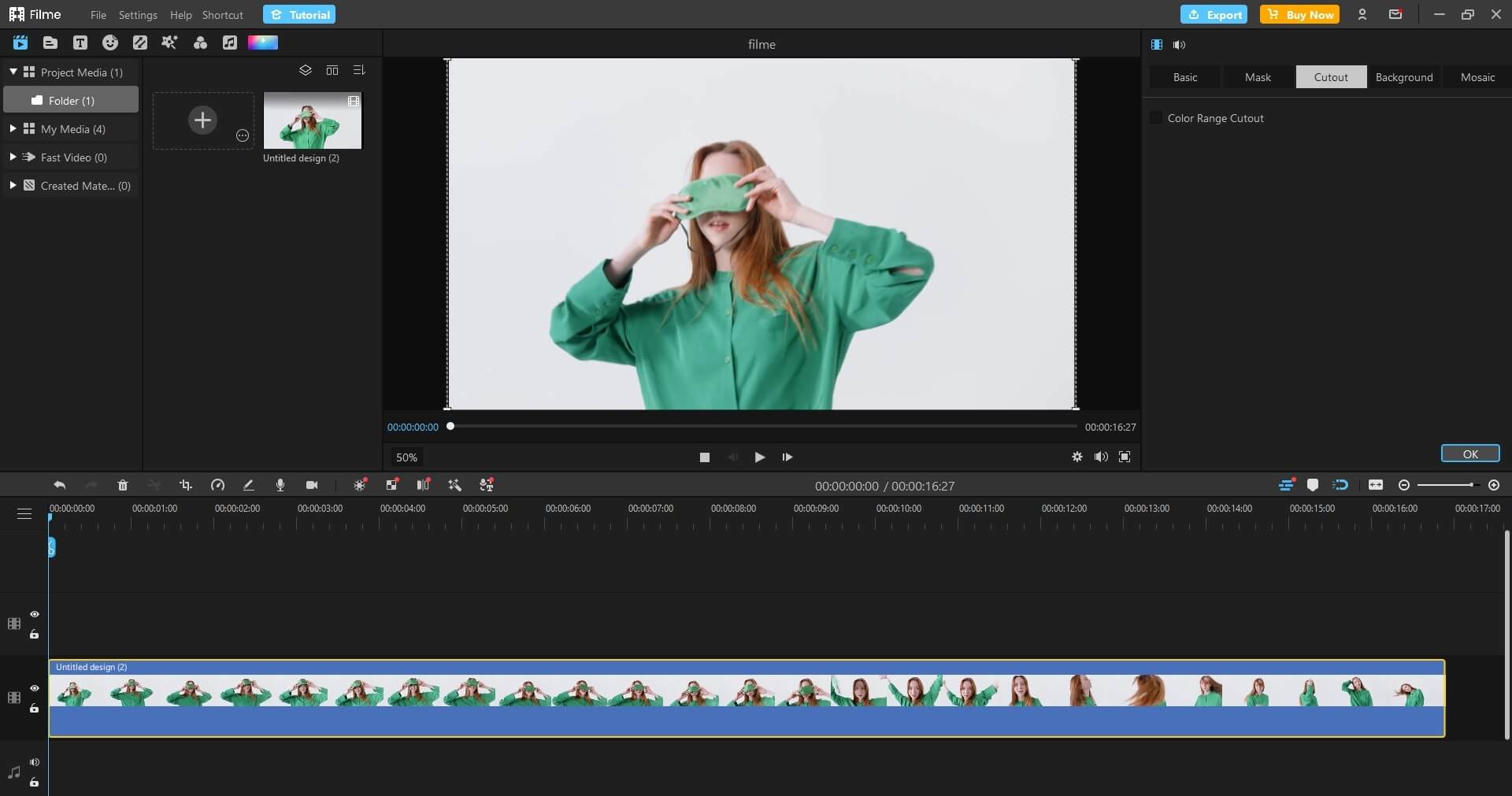Open the user account profile icon
Image resolution: width=1512 pixels, height=796 pixels.
[x=1362, y=14]
